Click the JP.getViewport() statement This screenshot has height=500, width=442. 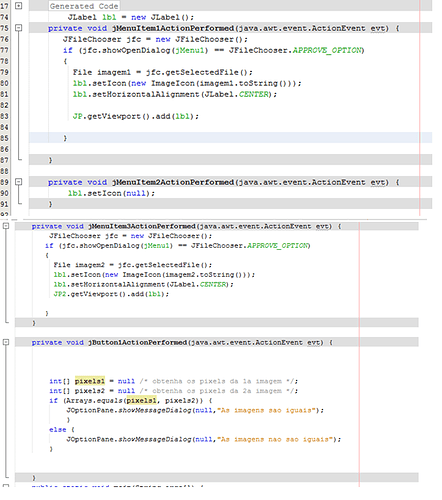(x=136, y=116)
